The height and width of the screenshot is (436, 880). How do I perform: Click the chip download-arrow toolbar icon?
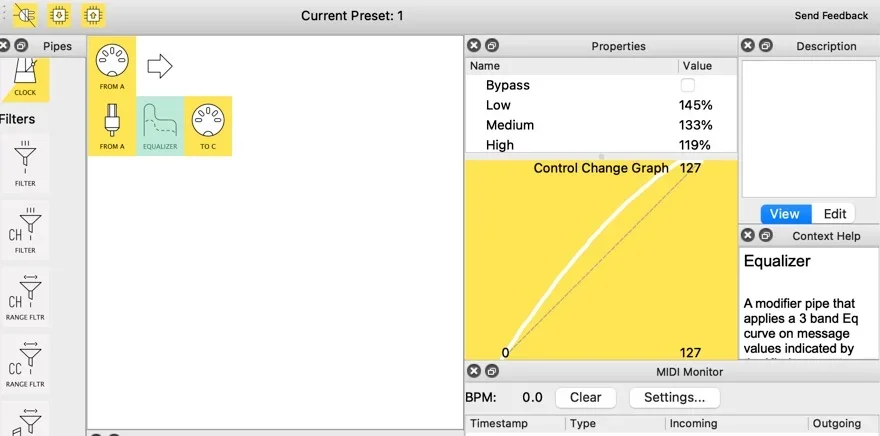(x=59, y=15)
